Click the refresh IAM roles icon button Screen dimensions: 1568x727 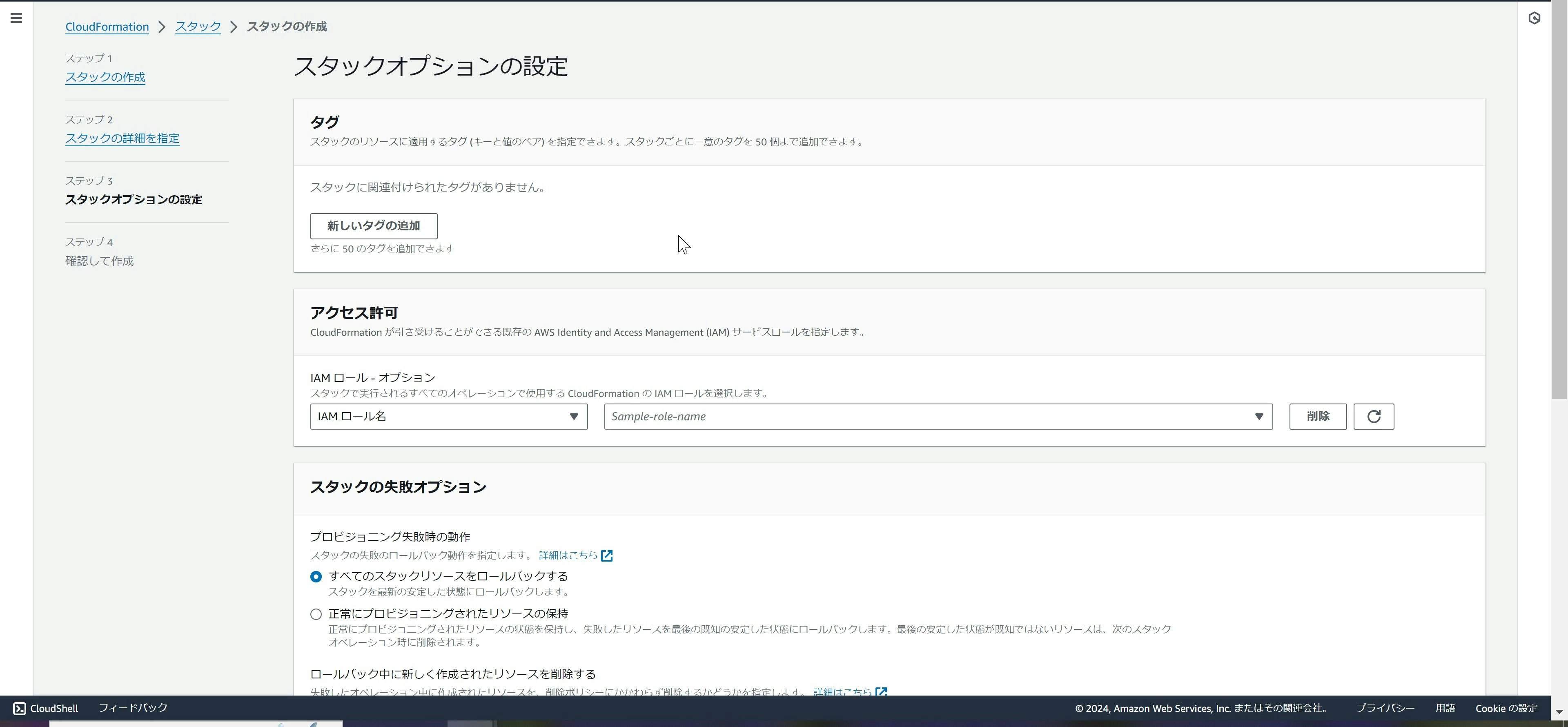click(1373, 417)
